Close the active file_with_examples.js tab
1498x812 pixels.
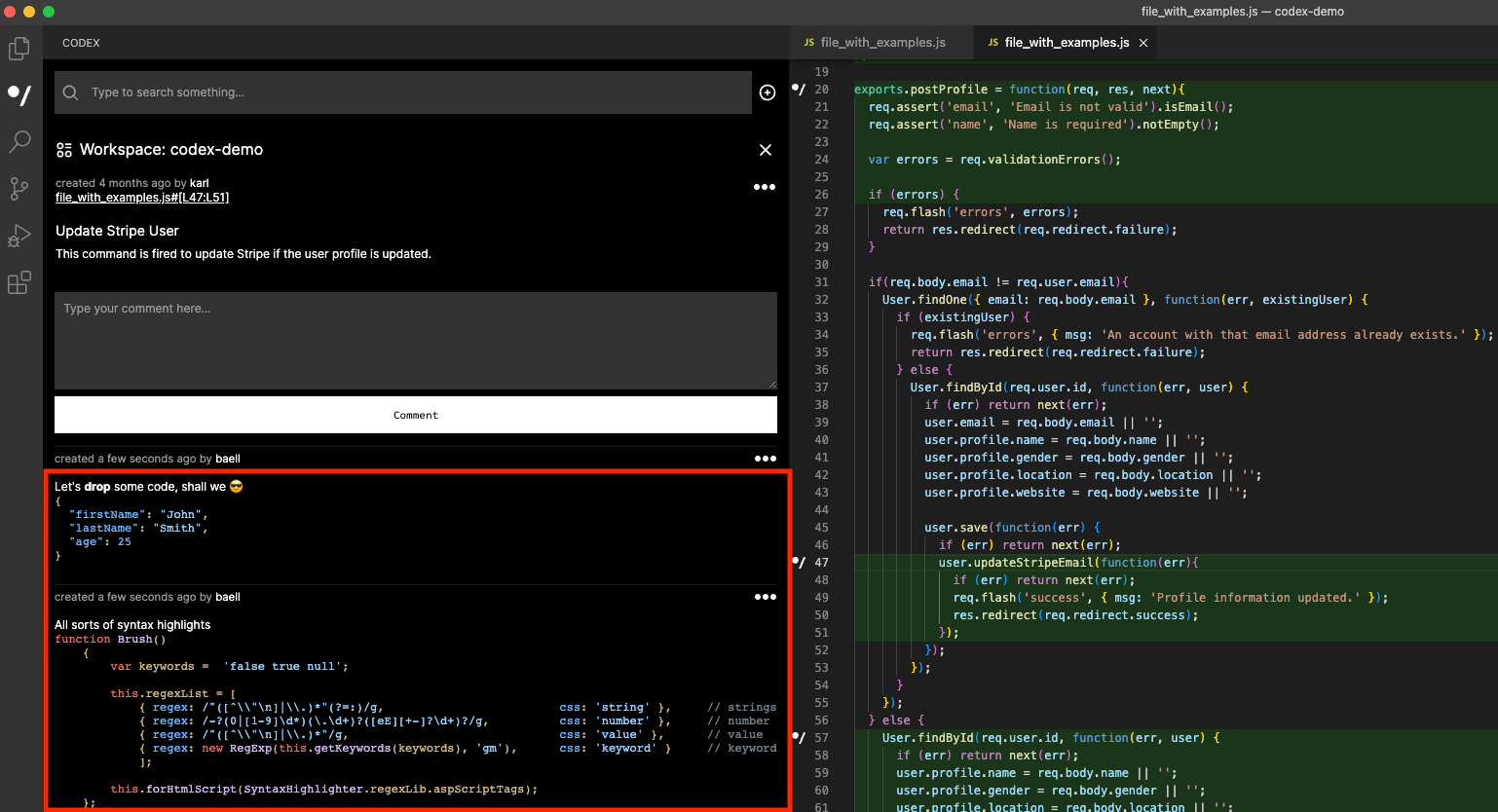(x=1143, y=43)
